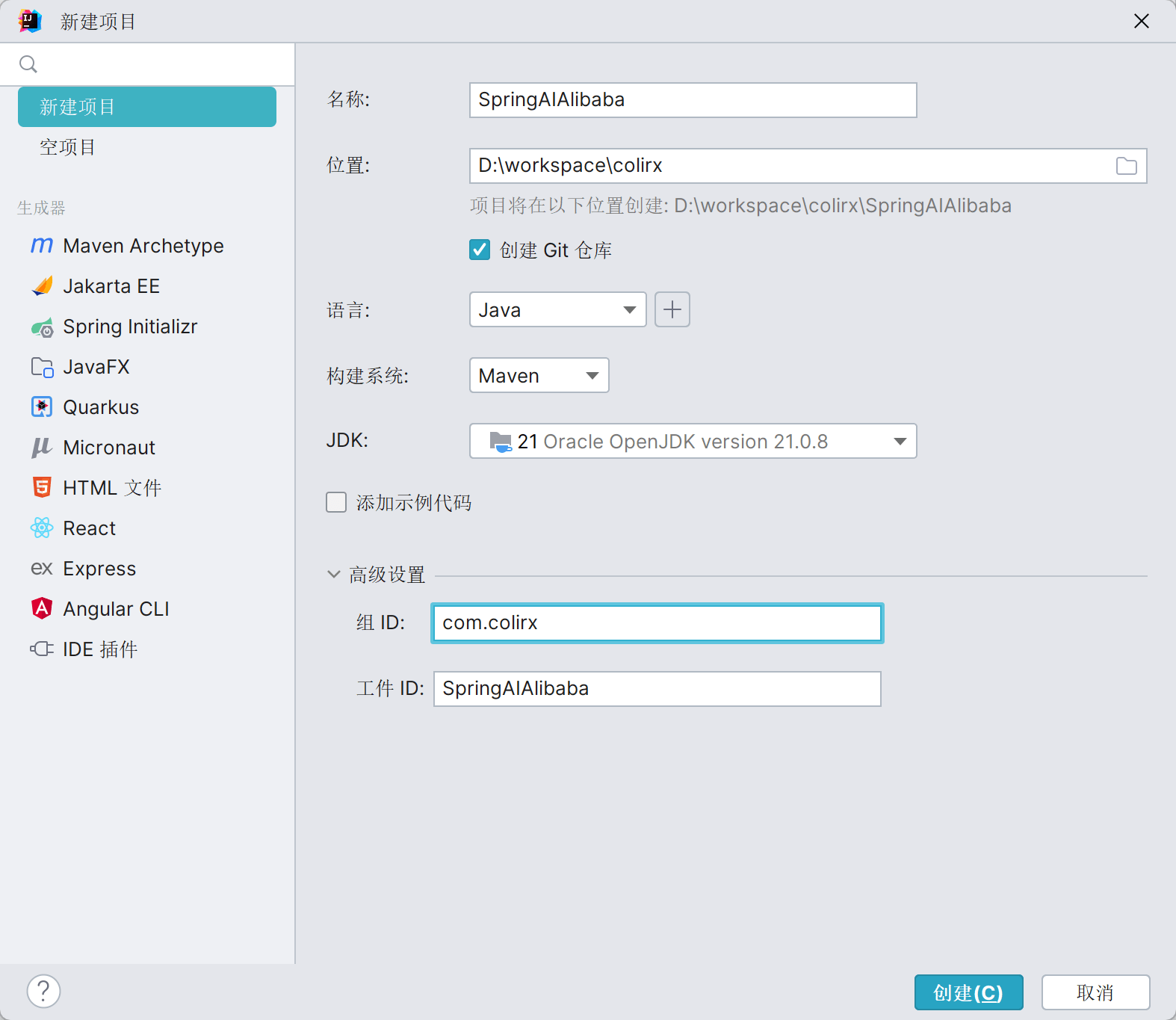Click the 创建(C) button
The height and width of the screenshot is (1020, 1176).
tap(968, 992)
